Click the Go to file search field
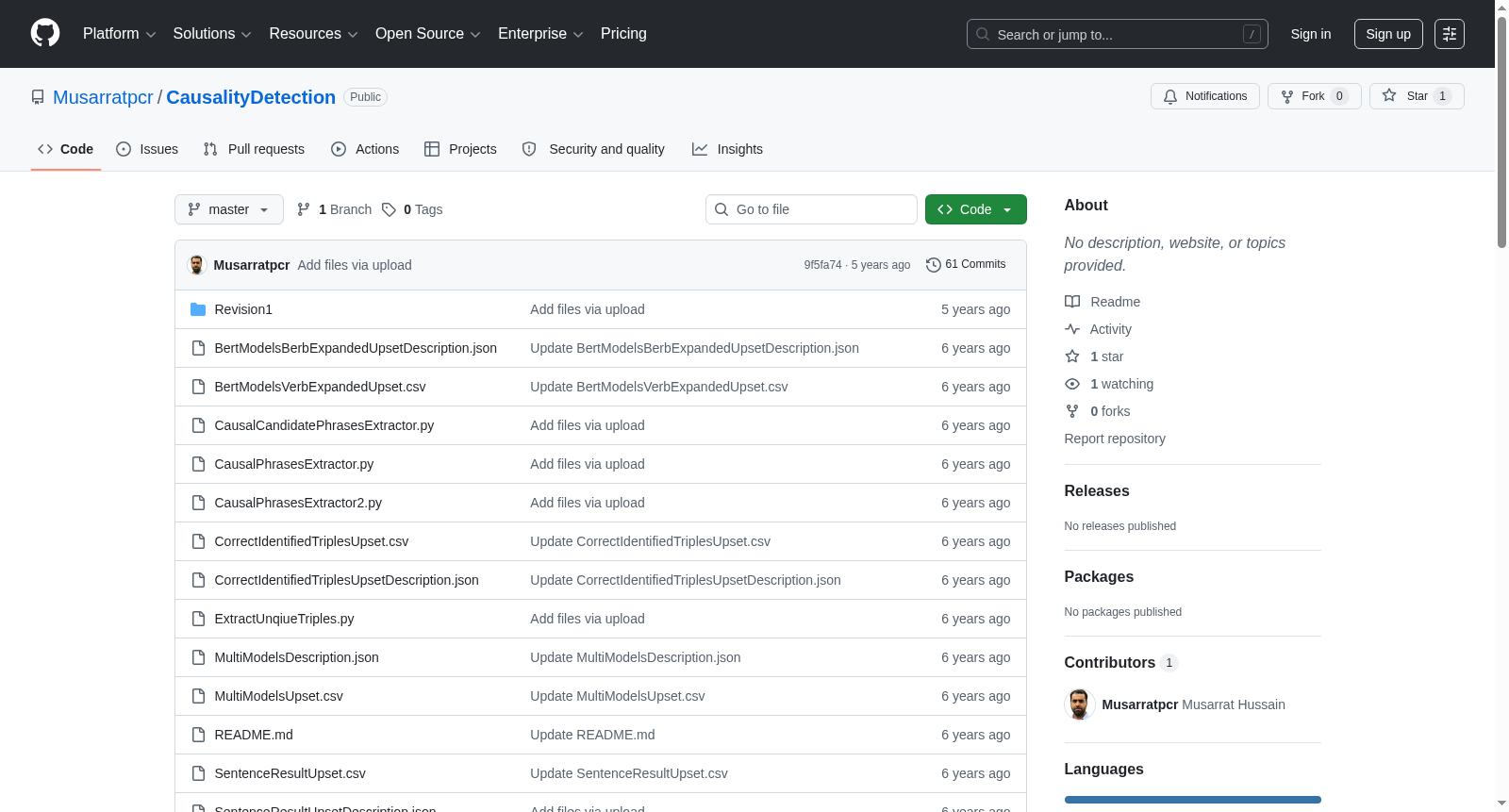 point(811,209)
